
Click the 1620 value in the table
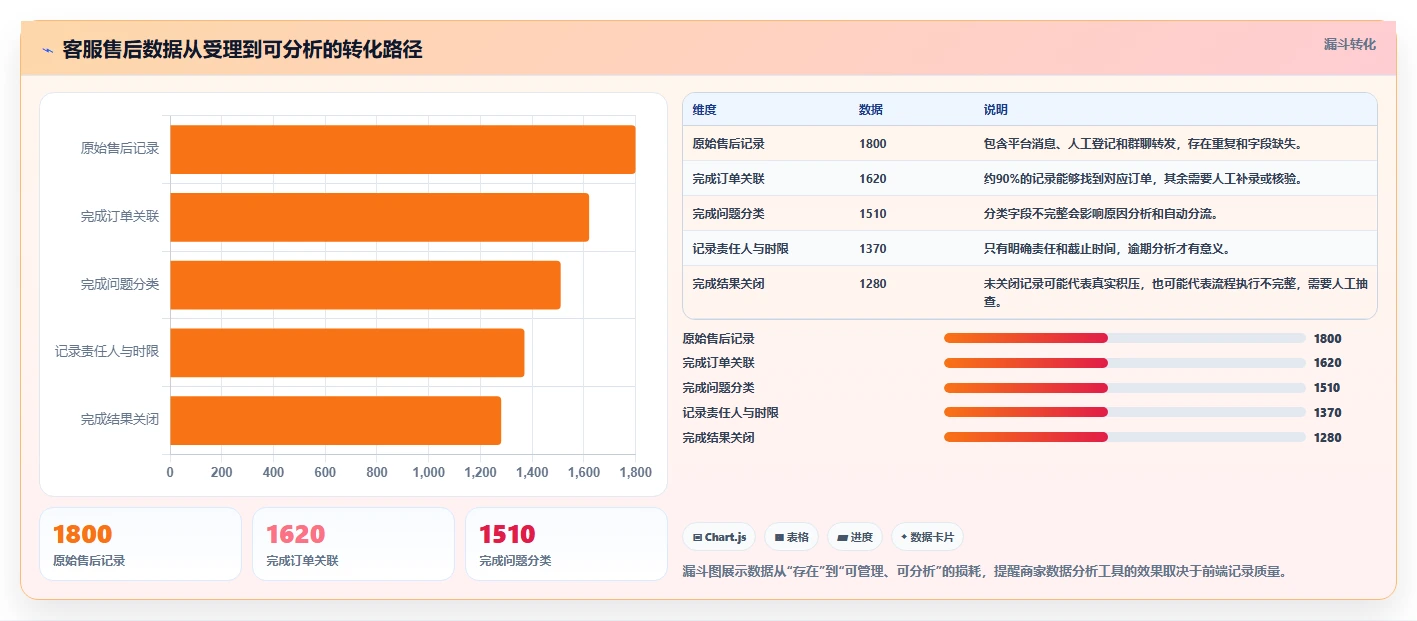[x=872, y=179]
